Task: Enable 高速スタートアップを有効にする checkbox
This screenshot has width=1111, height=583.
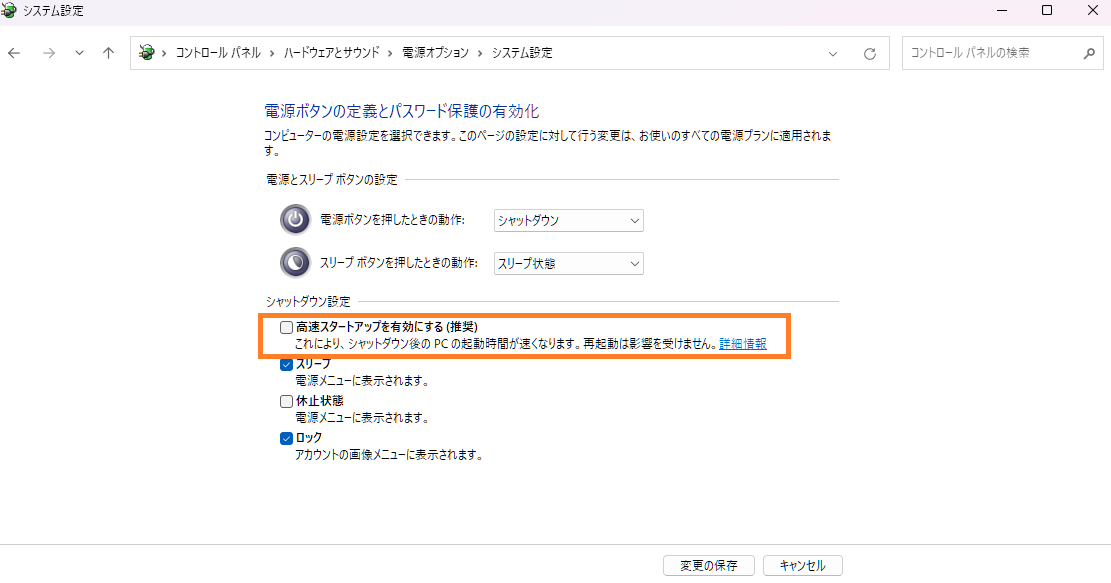Action: (x=286, y=327)
